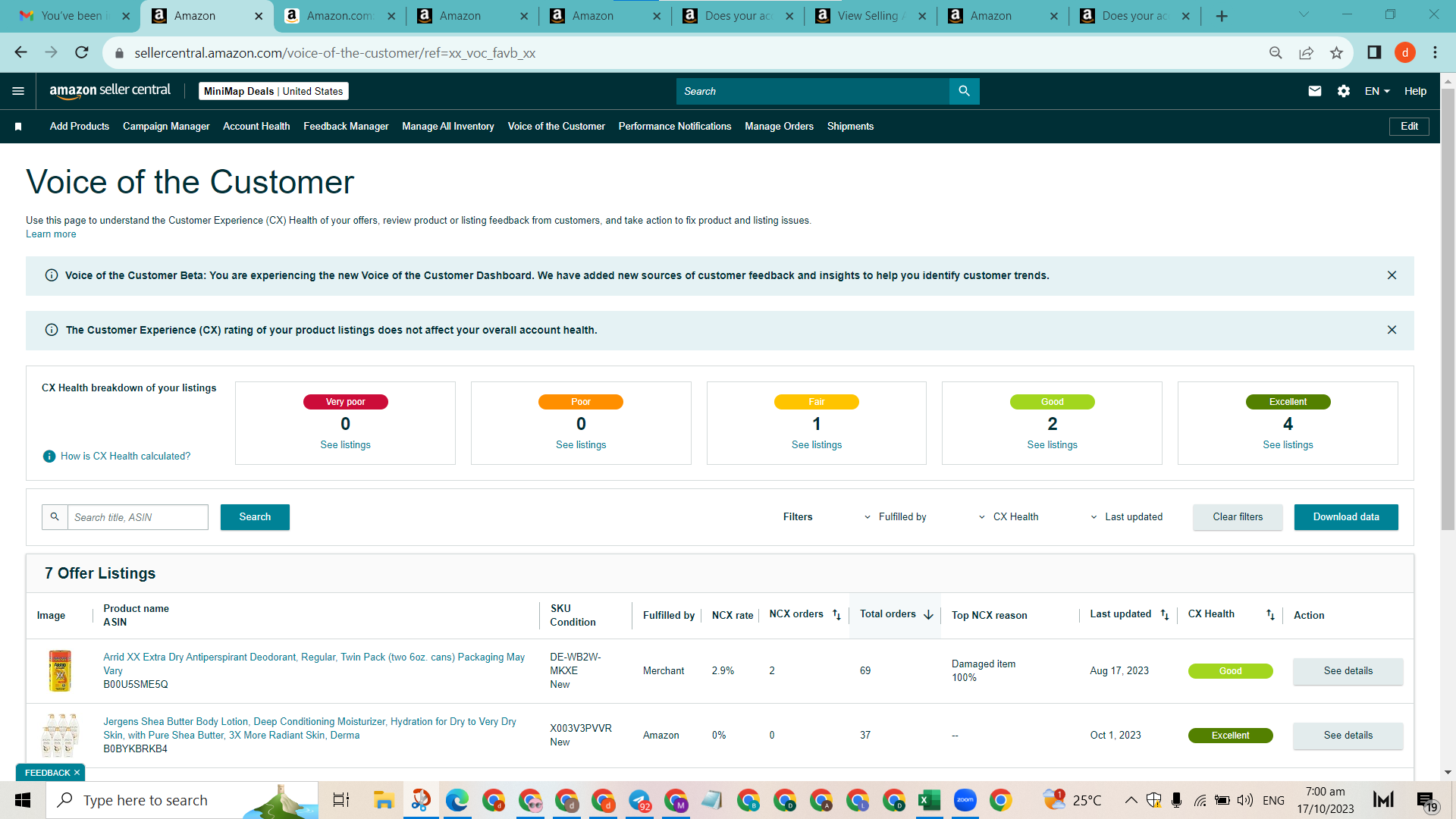Sort by NCX orders column arrows

[836, 615]
